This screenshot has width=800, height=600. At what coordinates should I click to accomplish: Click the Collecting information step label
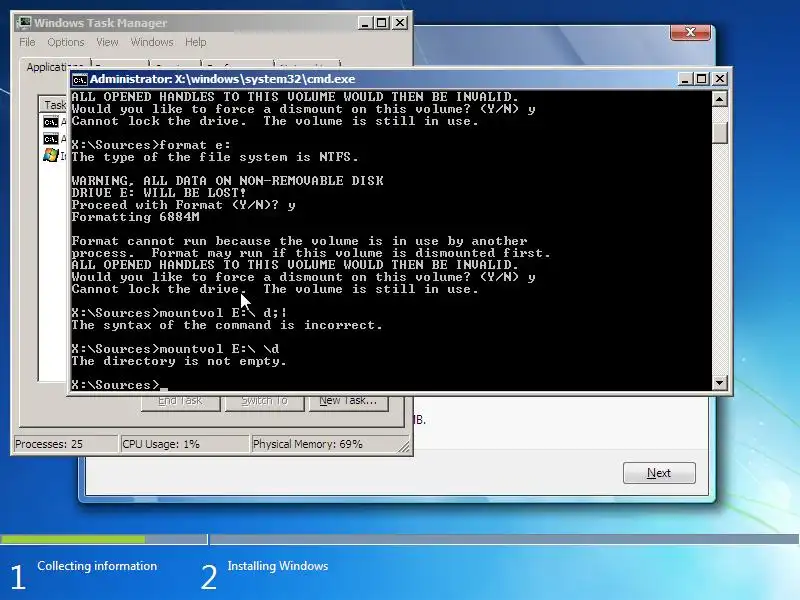pos(97,566)
